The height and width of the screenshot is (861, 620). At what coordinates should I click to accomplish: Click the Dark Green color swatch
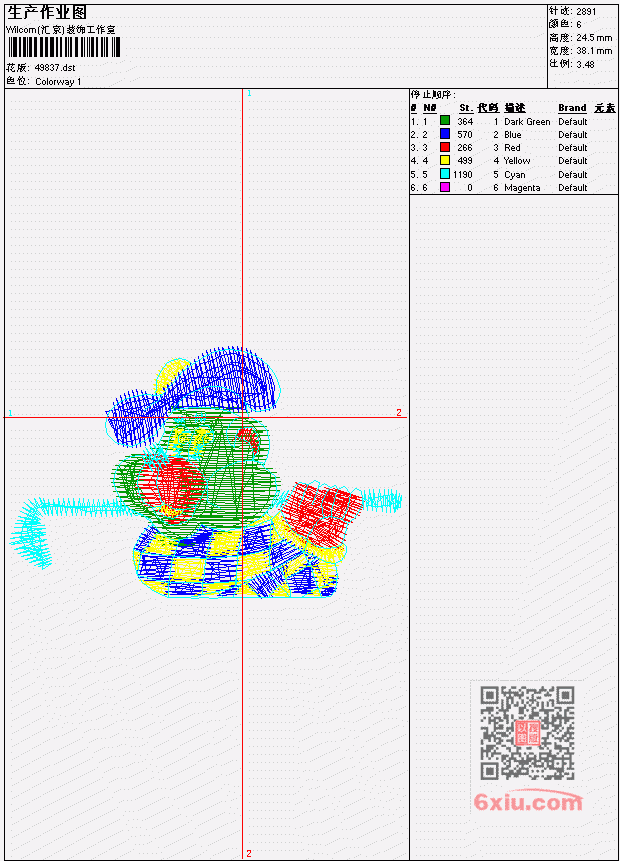tap(445, 121)
